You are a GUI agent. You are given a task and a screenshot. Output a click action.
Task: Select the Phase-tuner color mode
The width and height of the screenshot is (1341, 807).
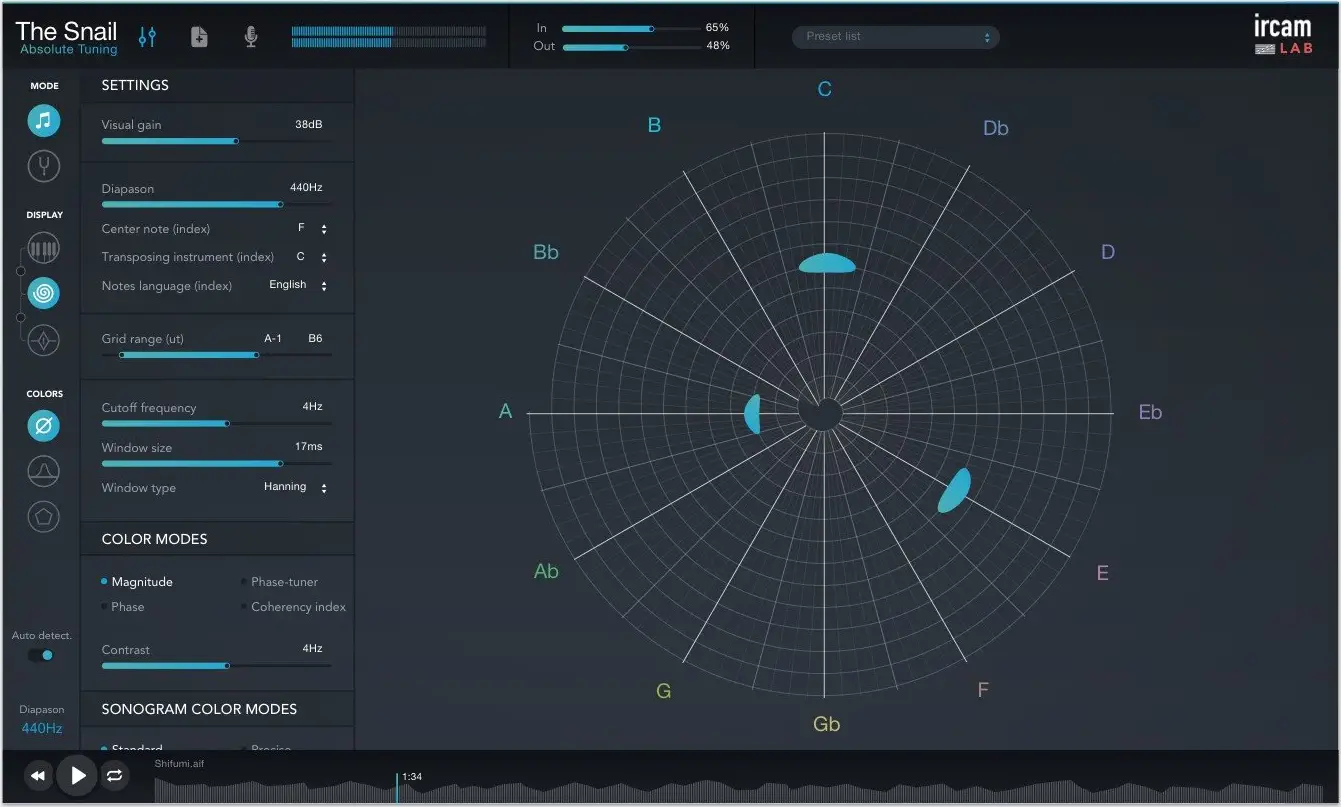pos(279,582)
